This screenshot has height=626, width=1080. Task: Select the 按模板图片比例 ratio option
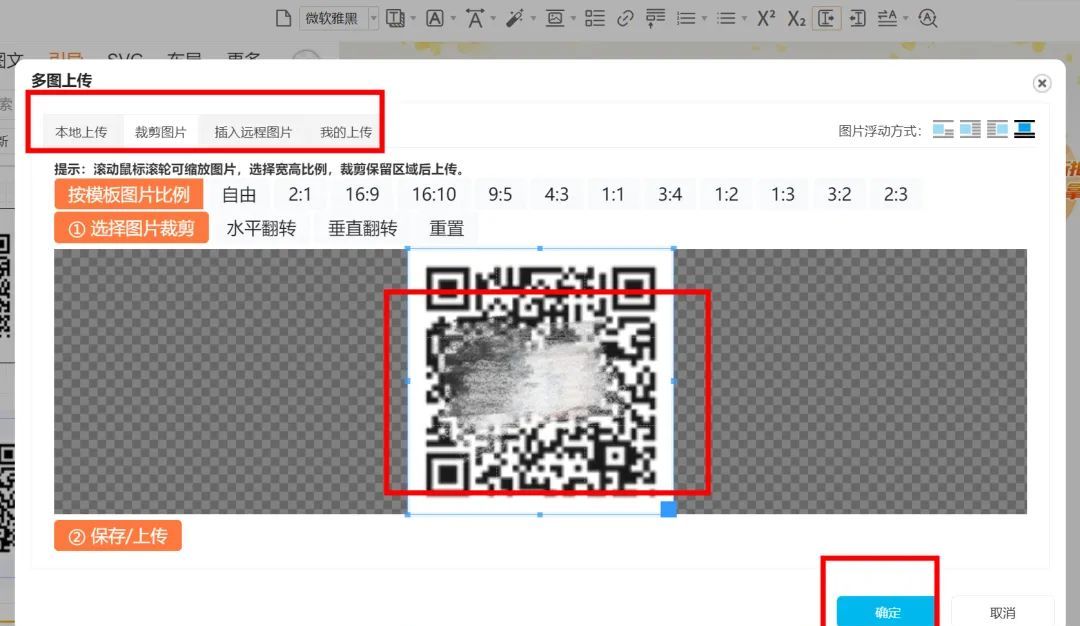click(x=129, y=194)
